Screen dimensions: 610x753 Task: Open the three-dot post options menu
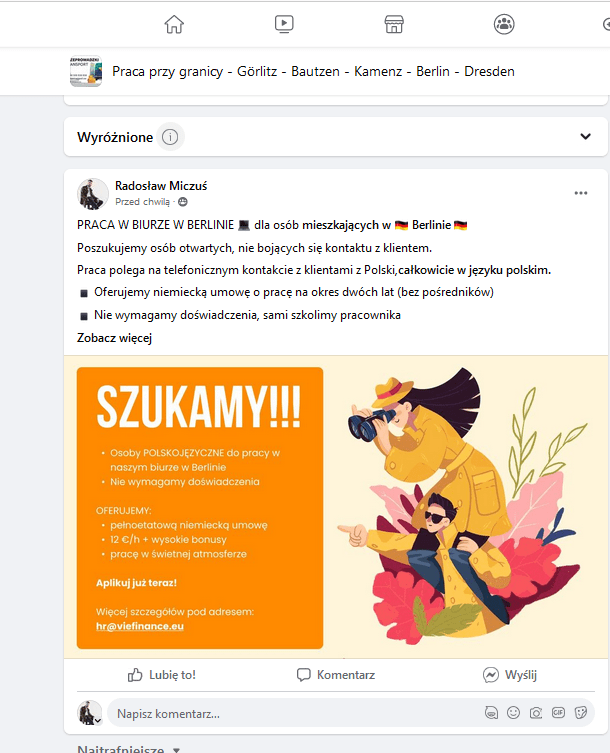tap(581, 193)
